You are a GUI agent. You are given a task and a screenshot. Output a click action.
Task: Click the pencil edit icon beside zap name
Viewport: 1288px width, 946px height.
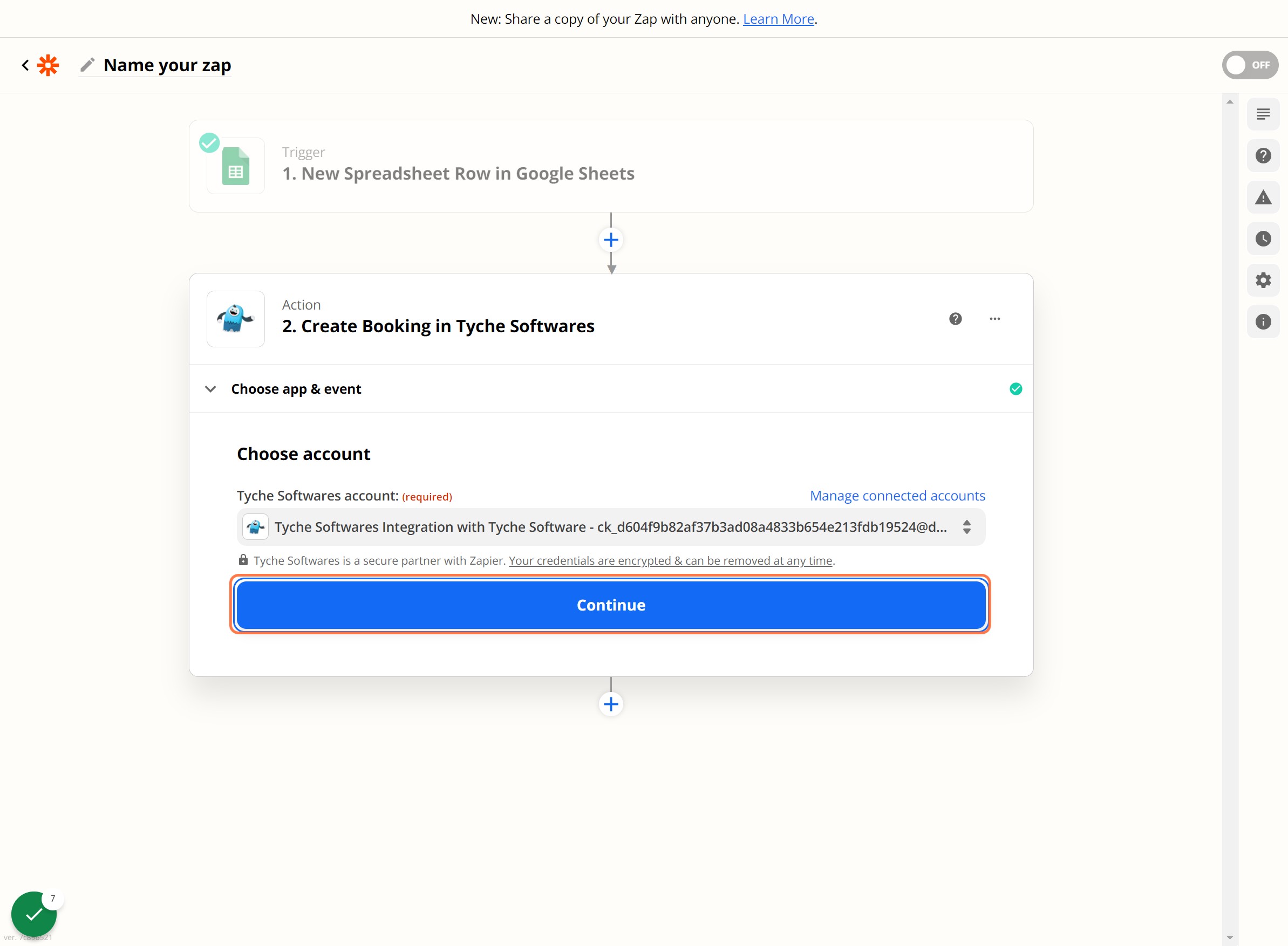(87, 65)
